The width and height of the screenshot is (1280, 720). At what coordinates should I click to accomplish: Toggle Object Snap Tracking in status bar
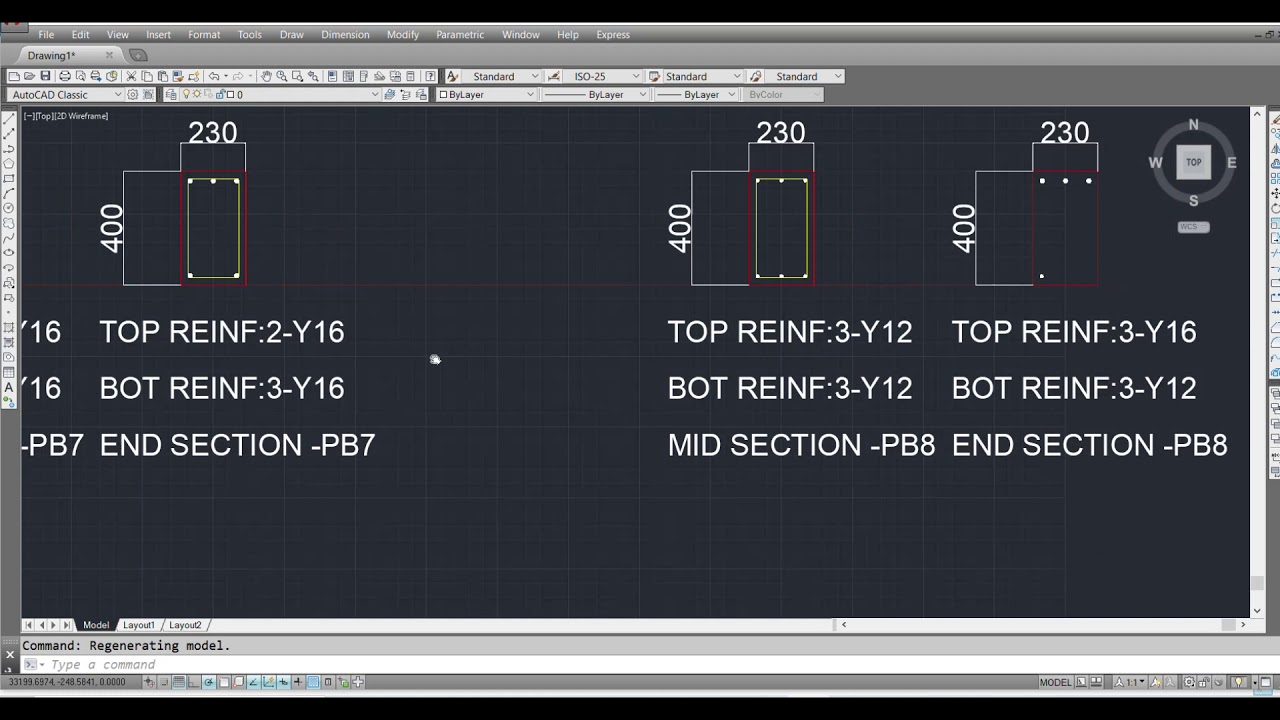click(x=254, y=682)
